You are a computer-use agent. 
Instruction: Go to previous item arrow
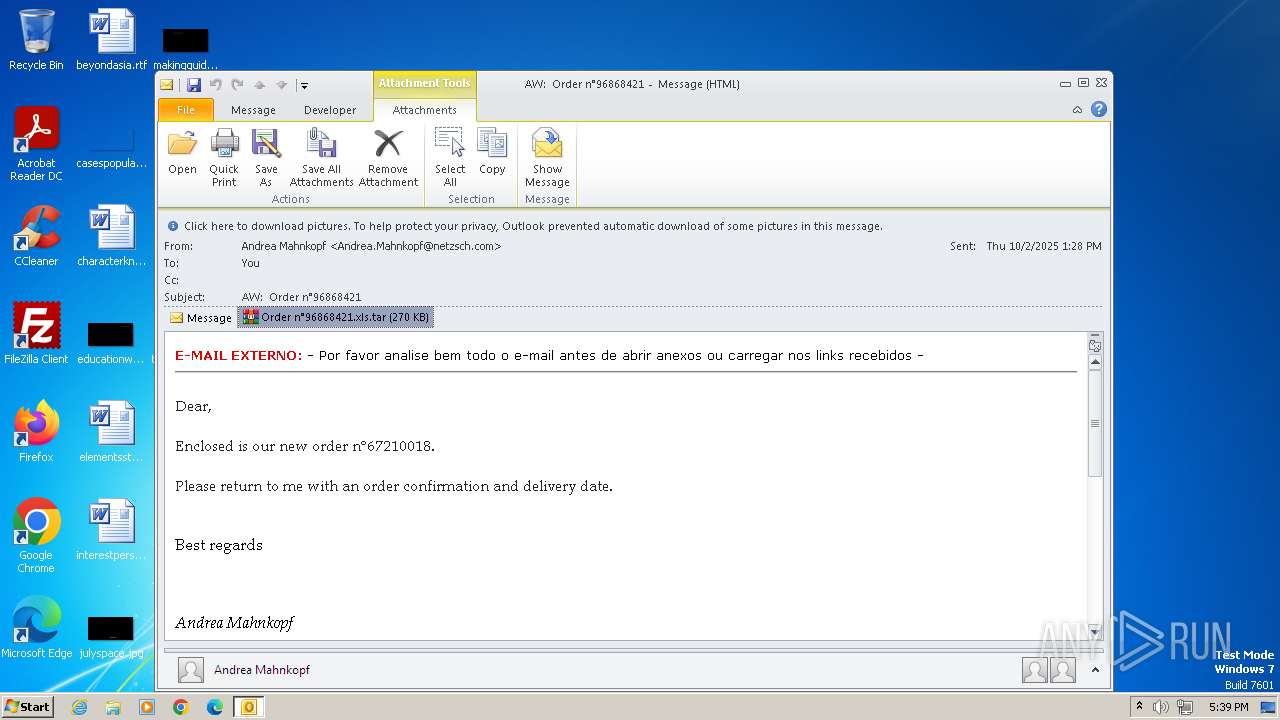[259, 85]
